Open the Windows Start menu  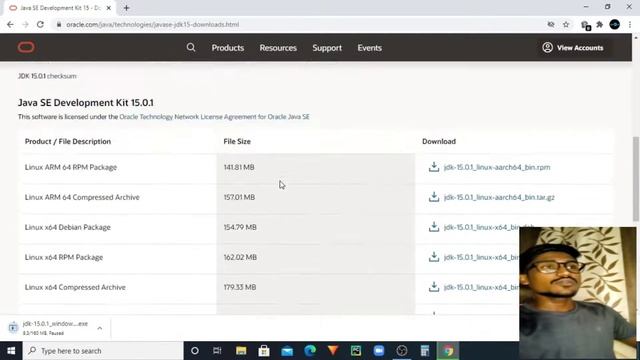pos(11,351)
